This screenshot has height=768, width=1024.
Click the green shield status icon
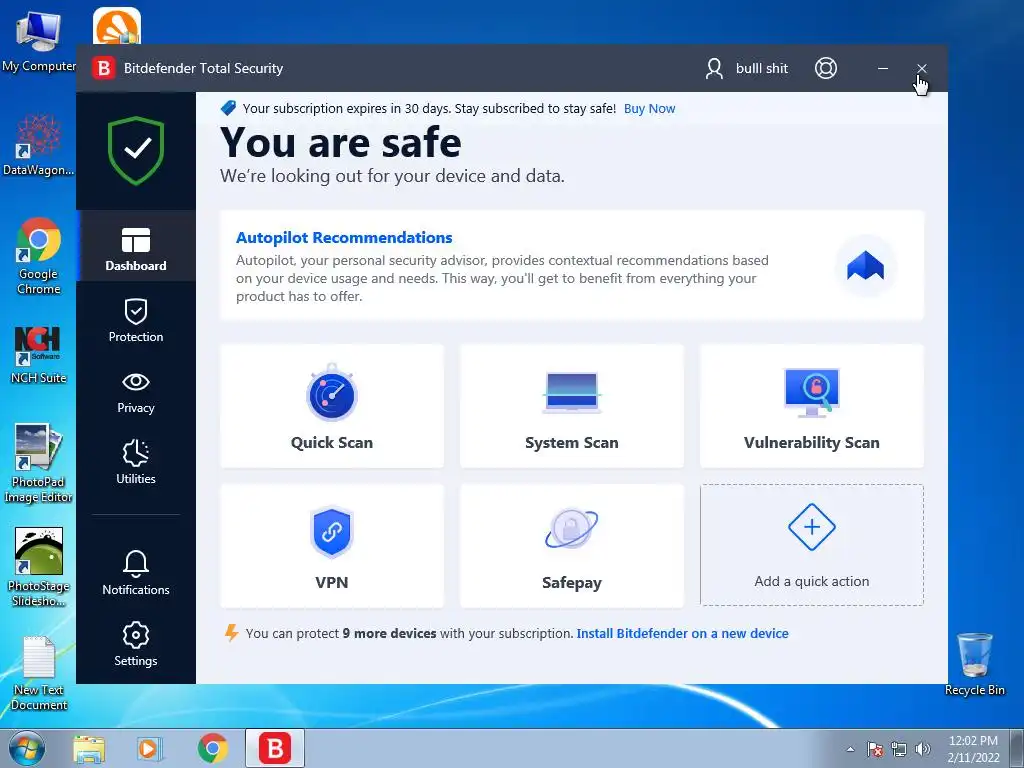136,151
